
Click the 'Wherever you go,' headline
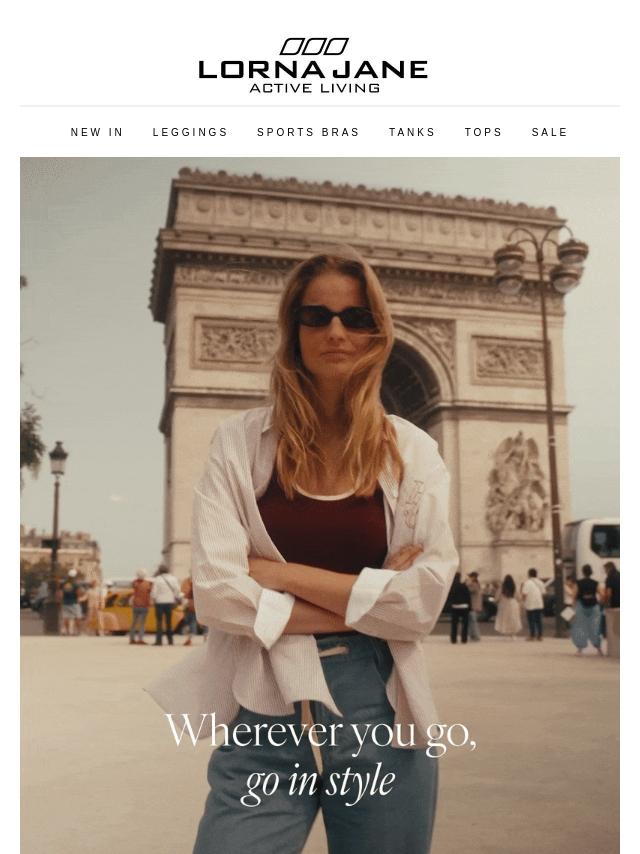coord(321,733)
